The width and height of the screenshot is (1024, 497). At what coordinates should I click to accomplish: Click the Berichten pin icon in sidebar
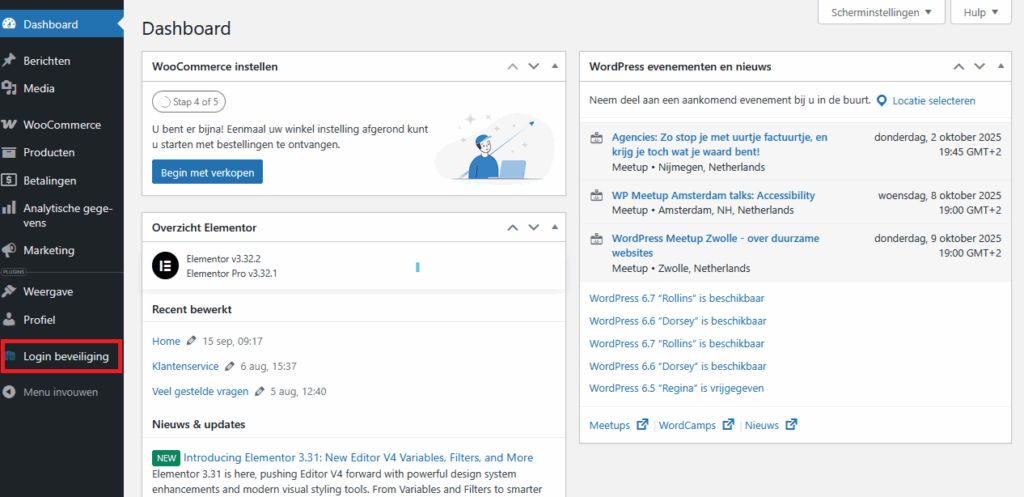[9, 60]
